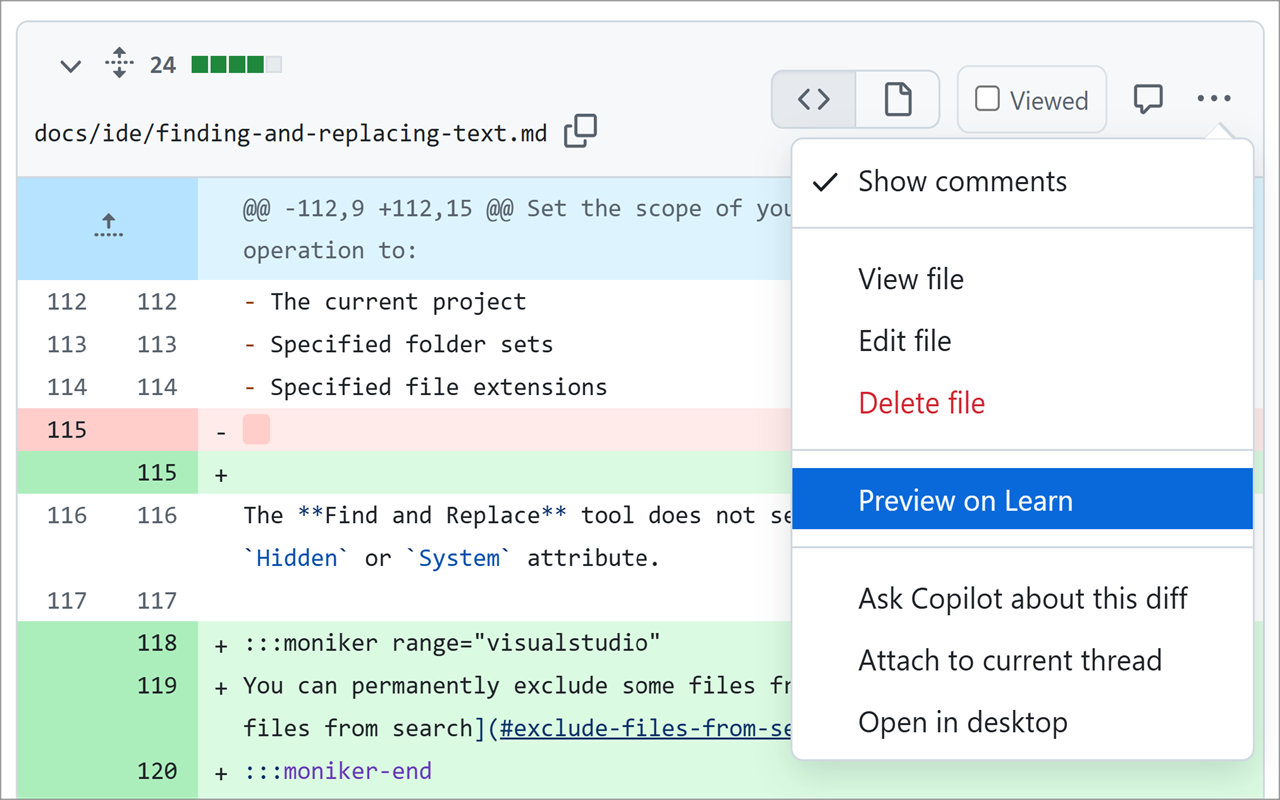The width and height of the screenshot is (1280, 800).
Task: Open the three-dot file options menu
Action: (1213, 99)
